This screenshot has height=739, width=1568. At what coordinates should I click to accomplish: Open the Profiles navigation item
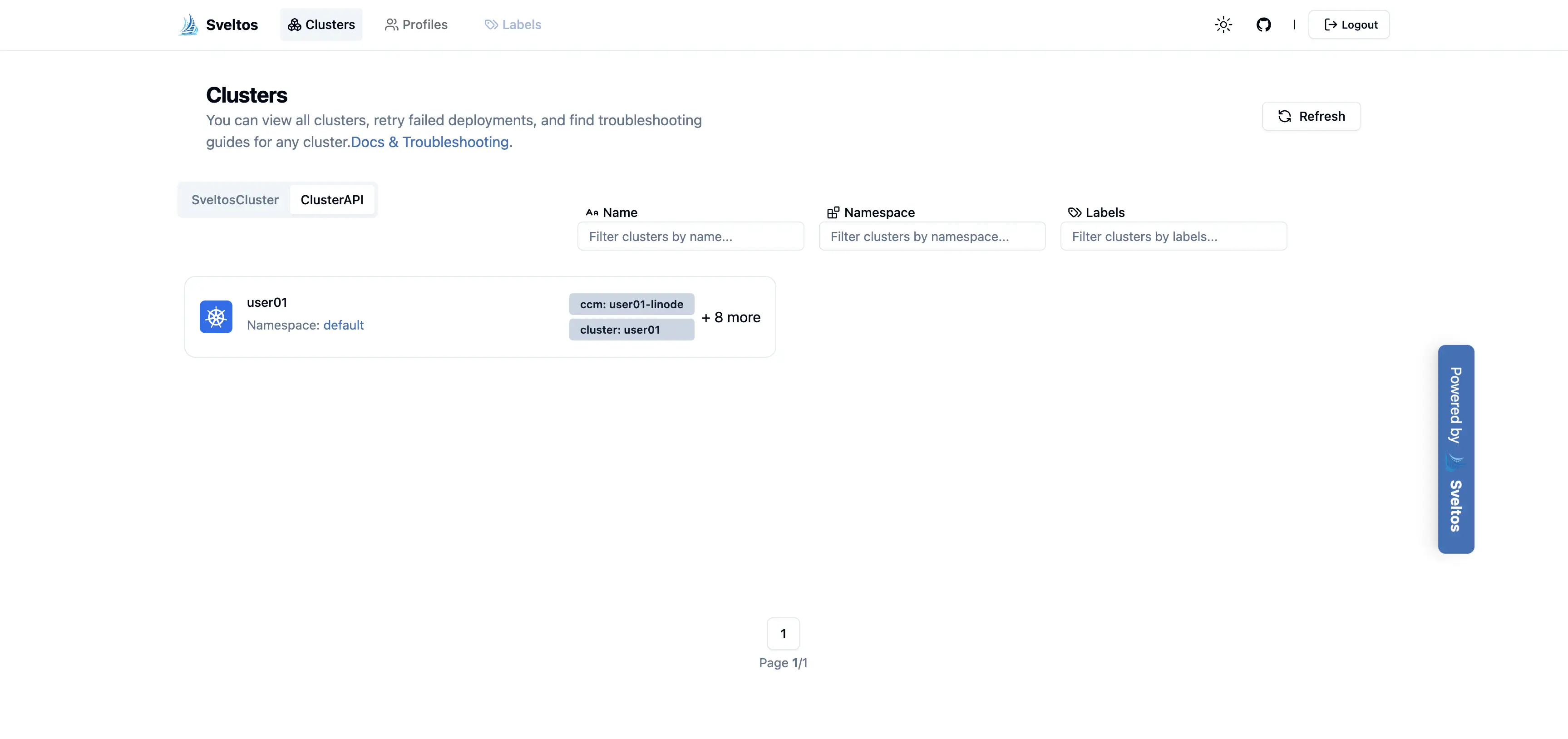pos(416,25)
